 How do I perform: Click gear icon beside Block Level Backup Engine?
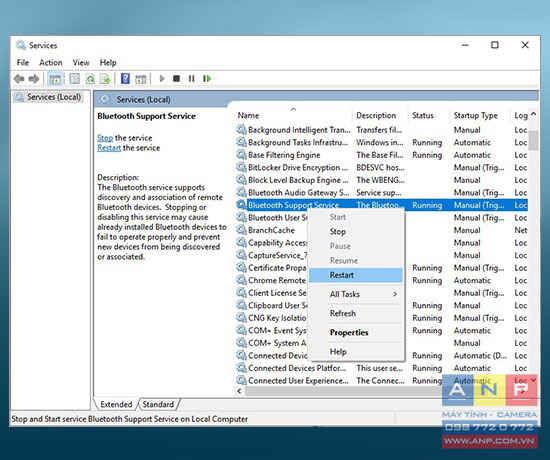pyautogui.click(x=241, y=180)
